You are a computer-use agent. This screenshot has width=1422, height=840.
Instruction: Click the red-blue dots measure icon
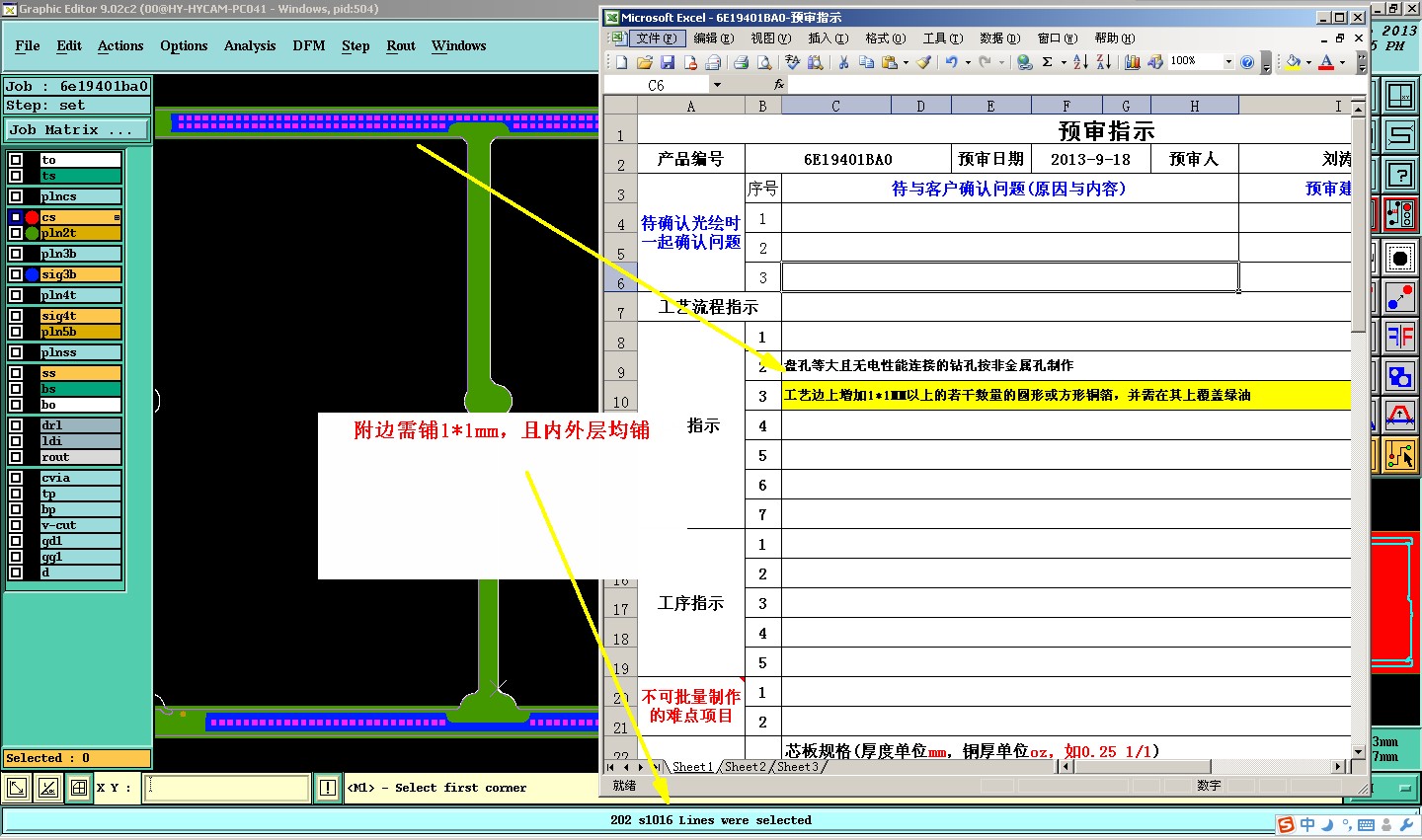(1400, 297)
